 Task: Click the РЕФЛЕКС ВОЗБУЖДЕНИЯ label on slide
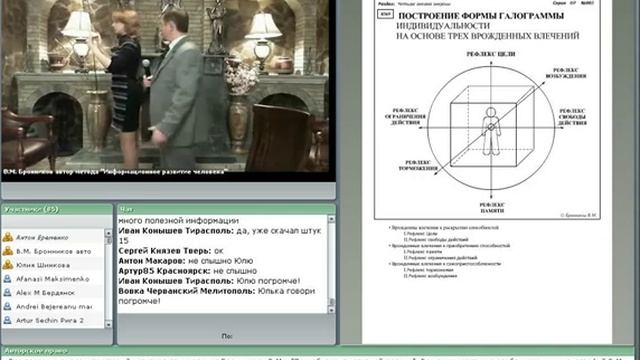[x=566, y=73]
